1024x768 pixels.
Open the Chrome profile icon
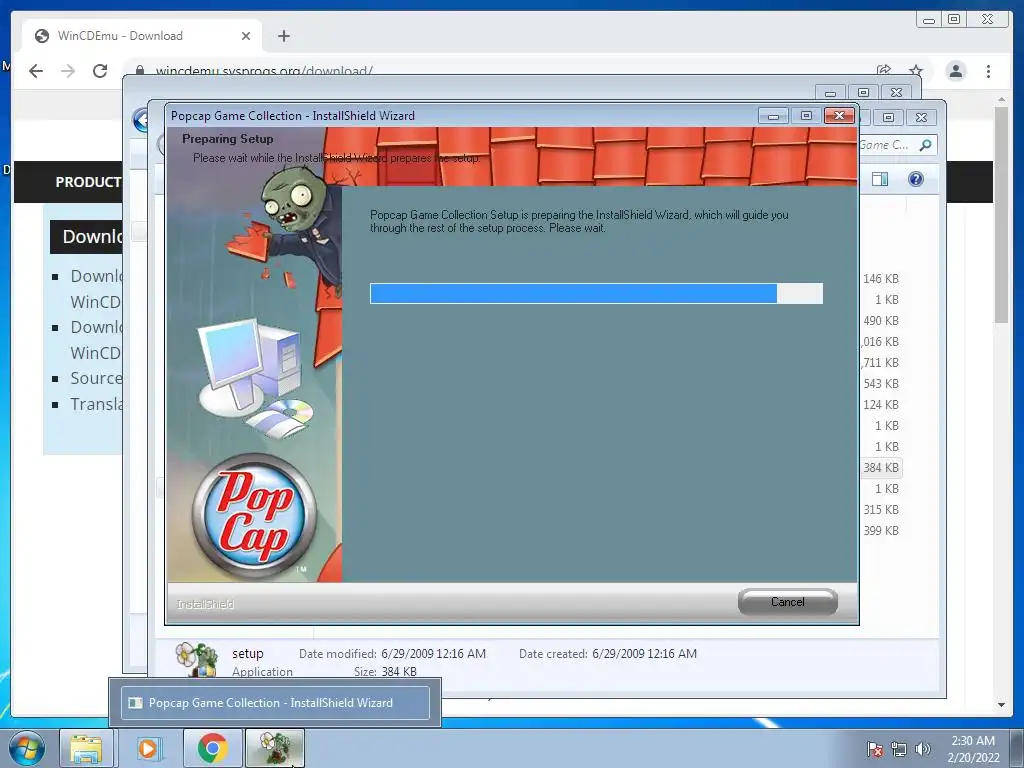pyautogui.click(x=956, y=71)
